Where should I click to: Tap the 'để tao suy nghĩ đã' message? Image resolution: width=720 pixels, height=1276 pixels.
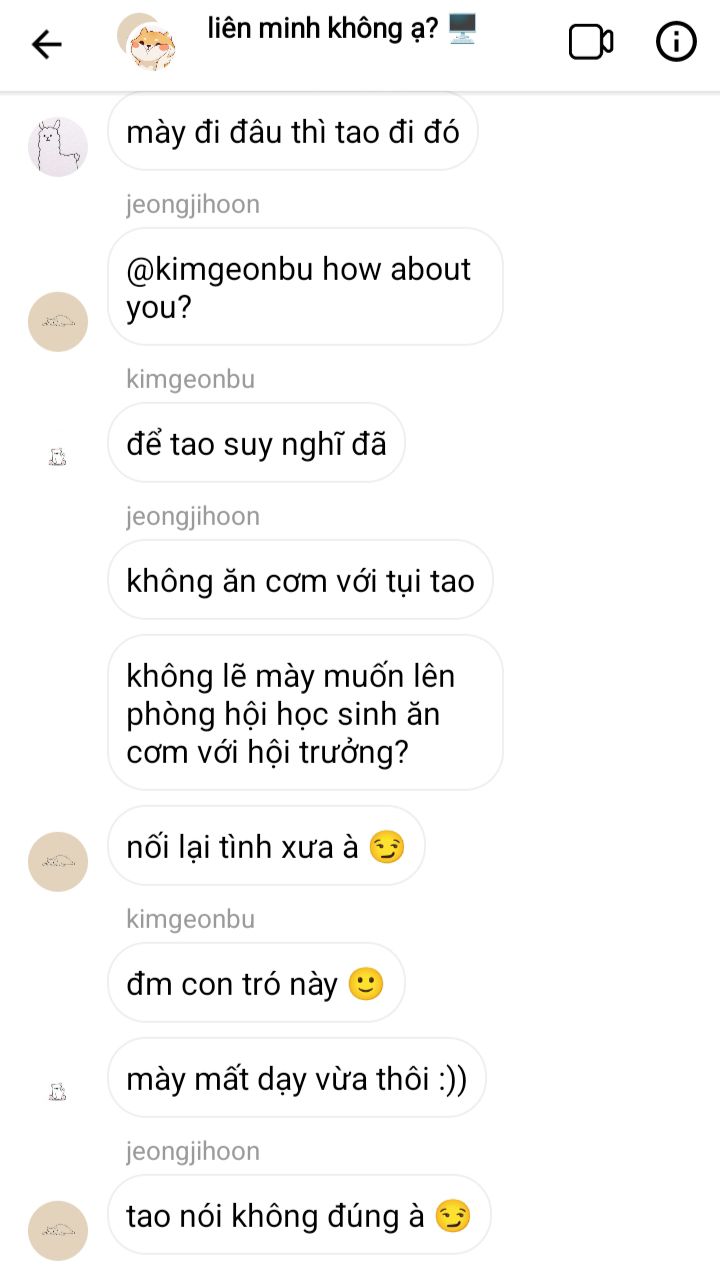tap(256, 443)
